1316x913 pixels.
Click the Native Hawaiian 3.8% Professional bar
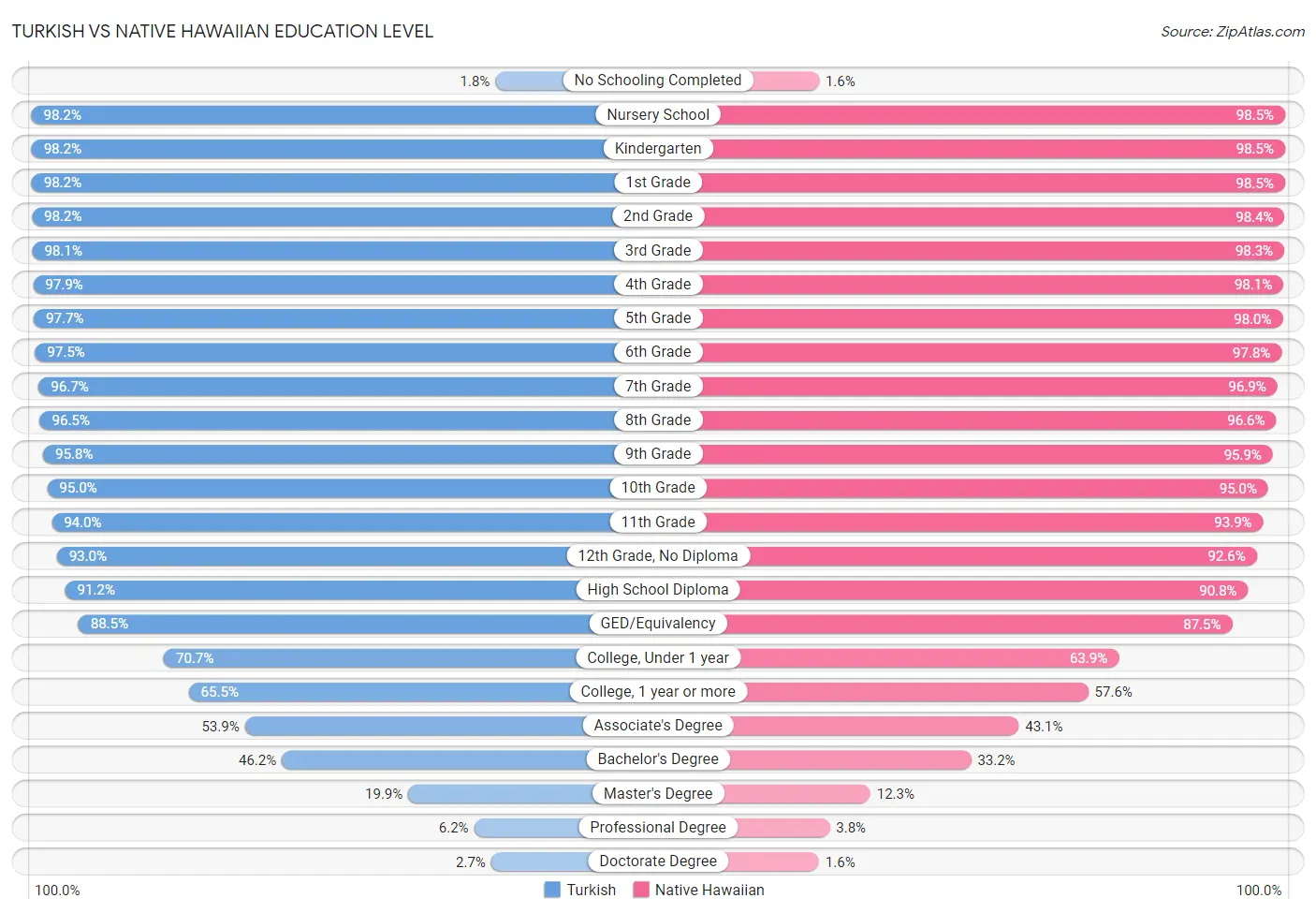783,828
